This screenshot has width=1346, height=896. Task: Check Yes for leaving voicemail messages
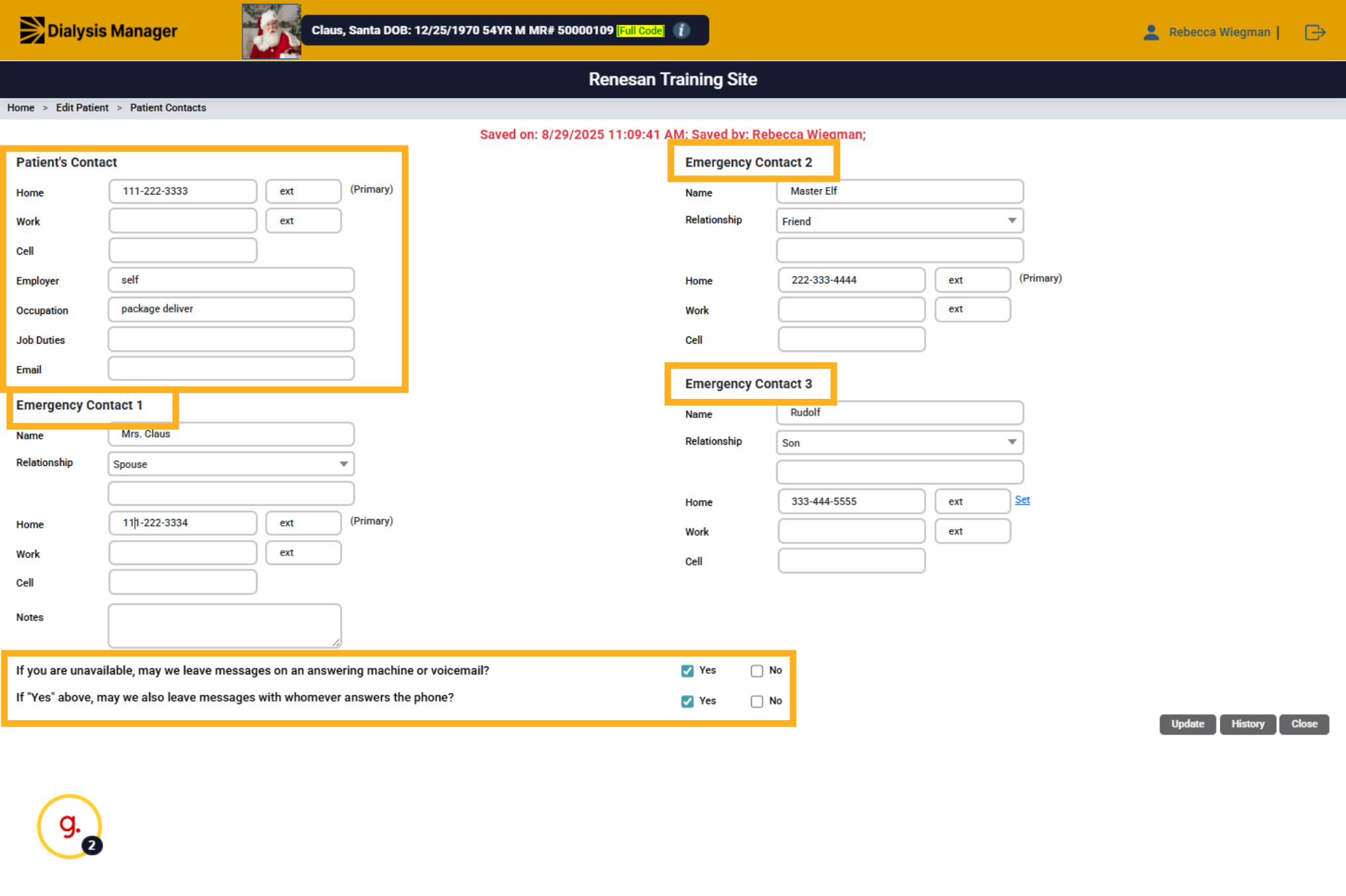click(687, 671)
